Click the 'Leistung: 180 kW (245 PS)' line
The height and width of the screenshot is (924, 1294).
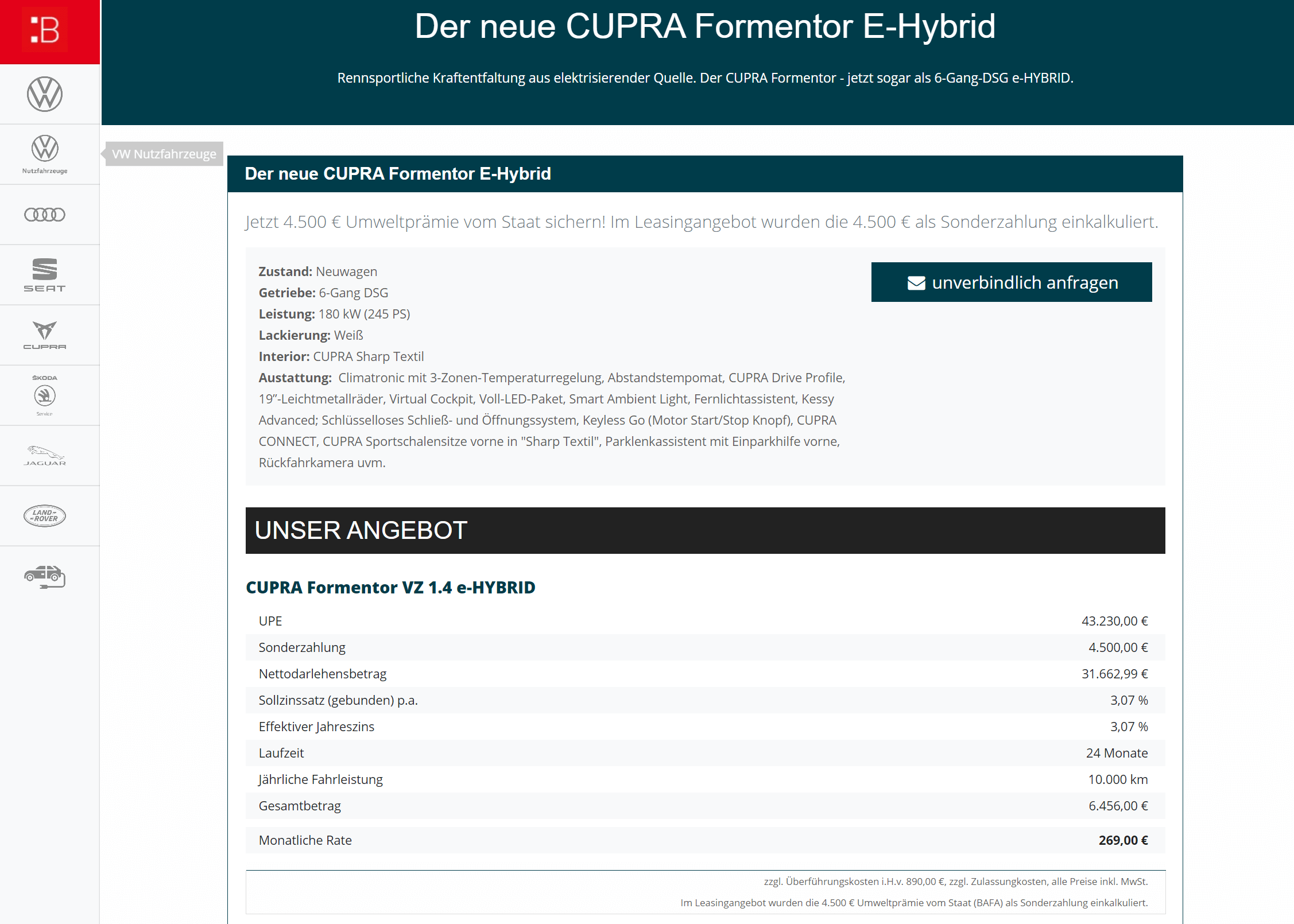(x=334, y=314)
